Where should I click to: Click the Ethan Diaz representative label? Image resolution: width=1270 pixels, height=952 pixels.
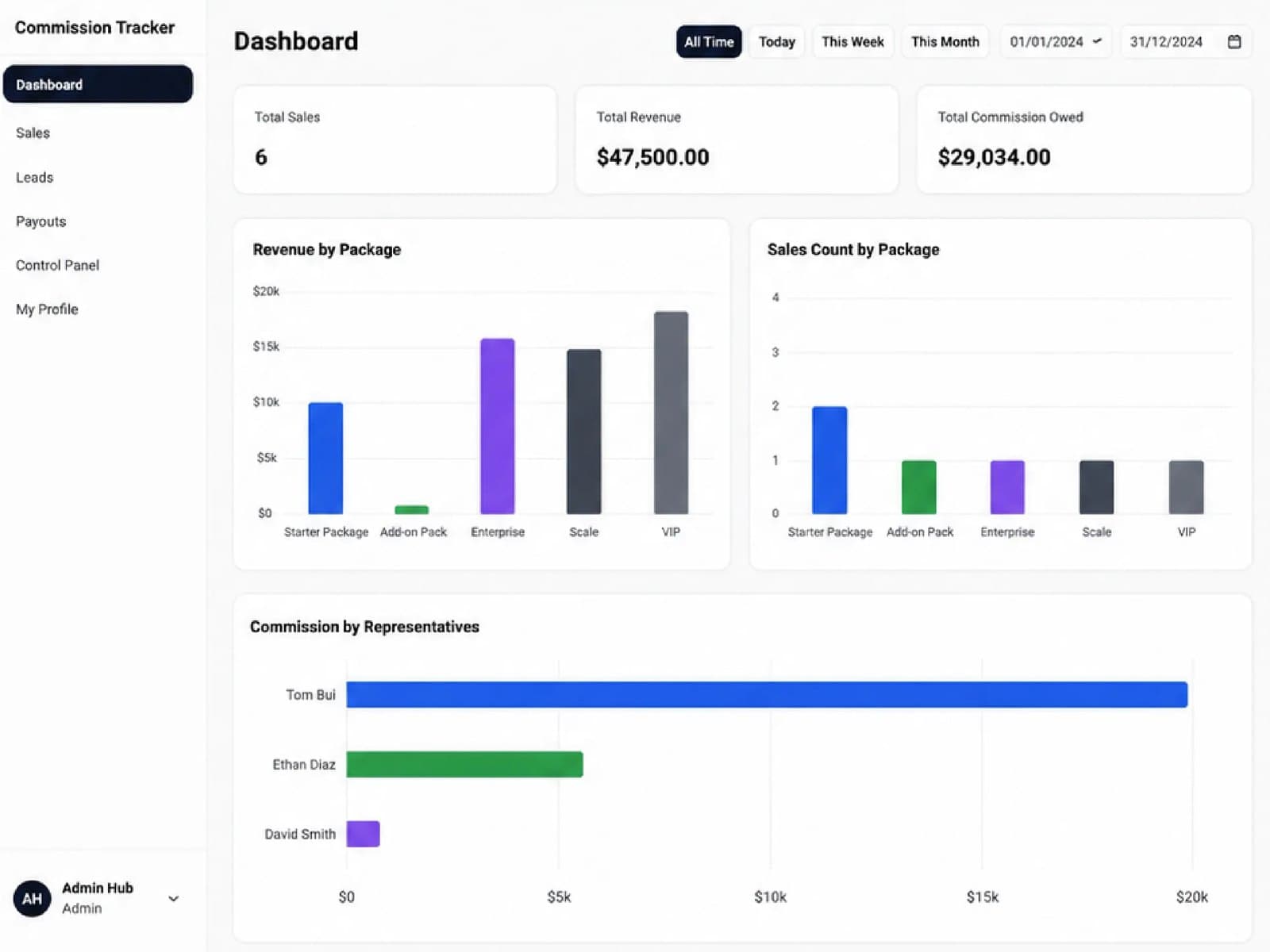[x=304, y=765]
